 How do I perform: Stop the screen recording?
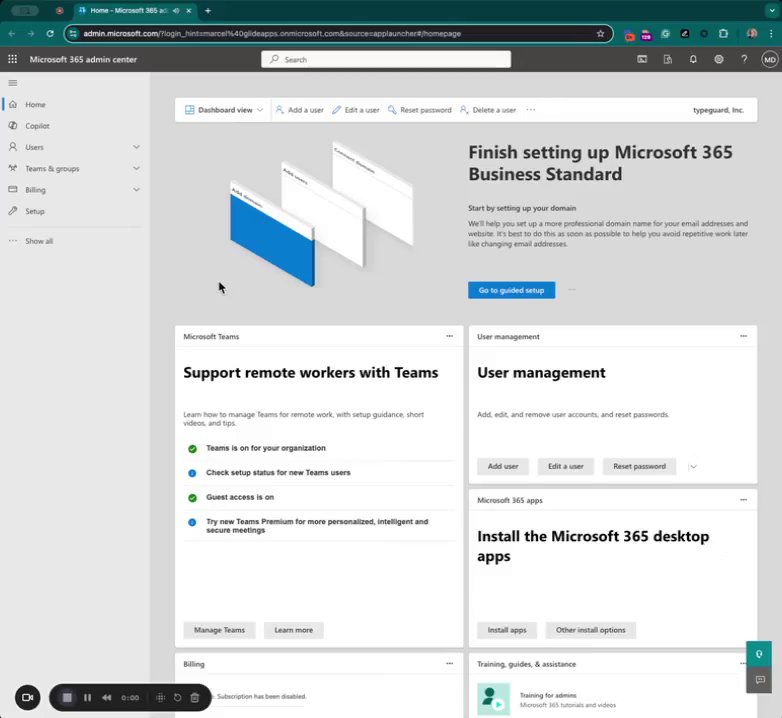(x=67, y=698)
